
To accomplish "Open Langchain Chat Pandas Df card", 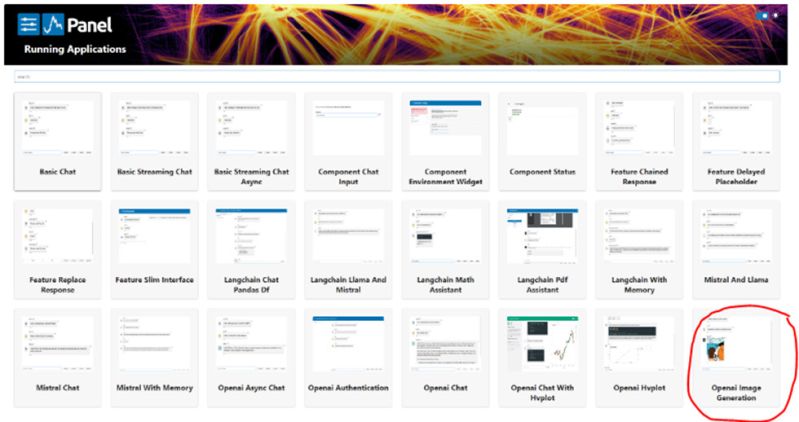I will [251, 250].
